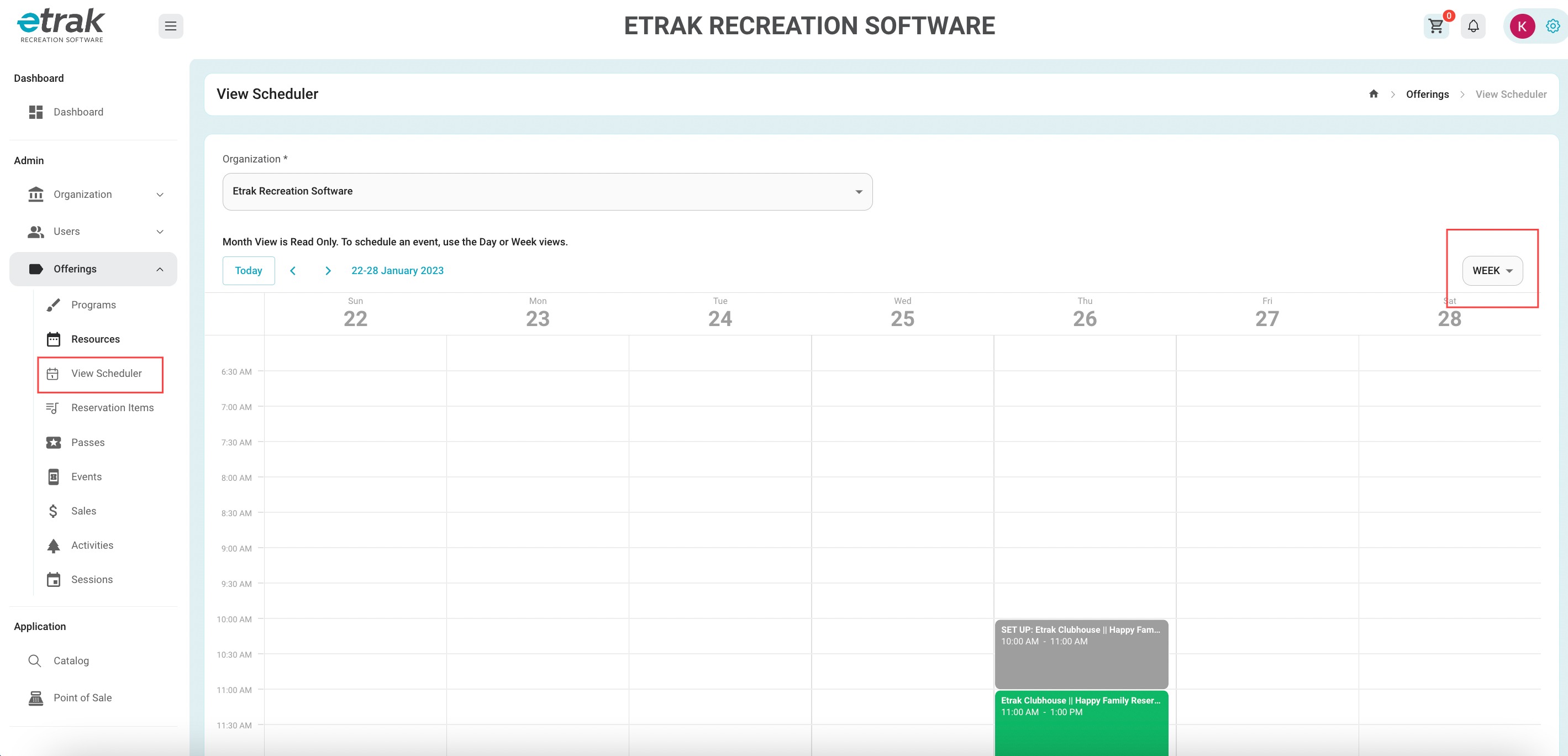Click the '10:00 AM' time label
The height and width of the screenshot is (756, 1568).
coord(234,620)
